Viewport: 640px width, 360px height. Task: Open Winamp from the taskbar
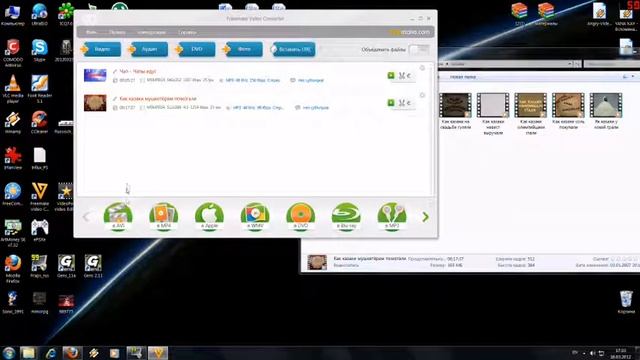94,353
